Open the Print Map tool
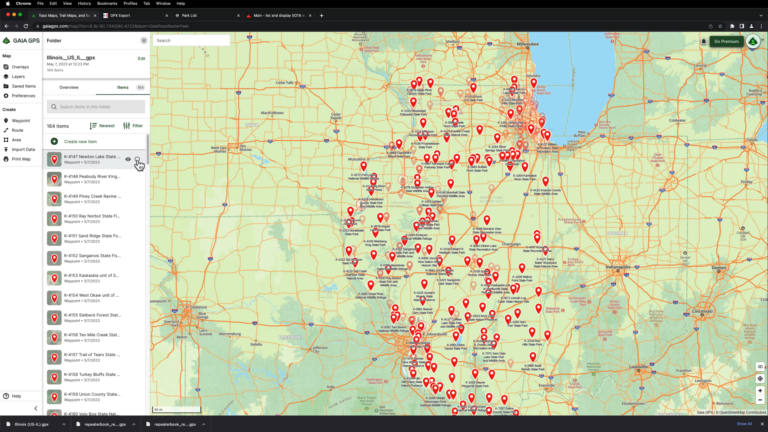 click(19, 159)
